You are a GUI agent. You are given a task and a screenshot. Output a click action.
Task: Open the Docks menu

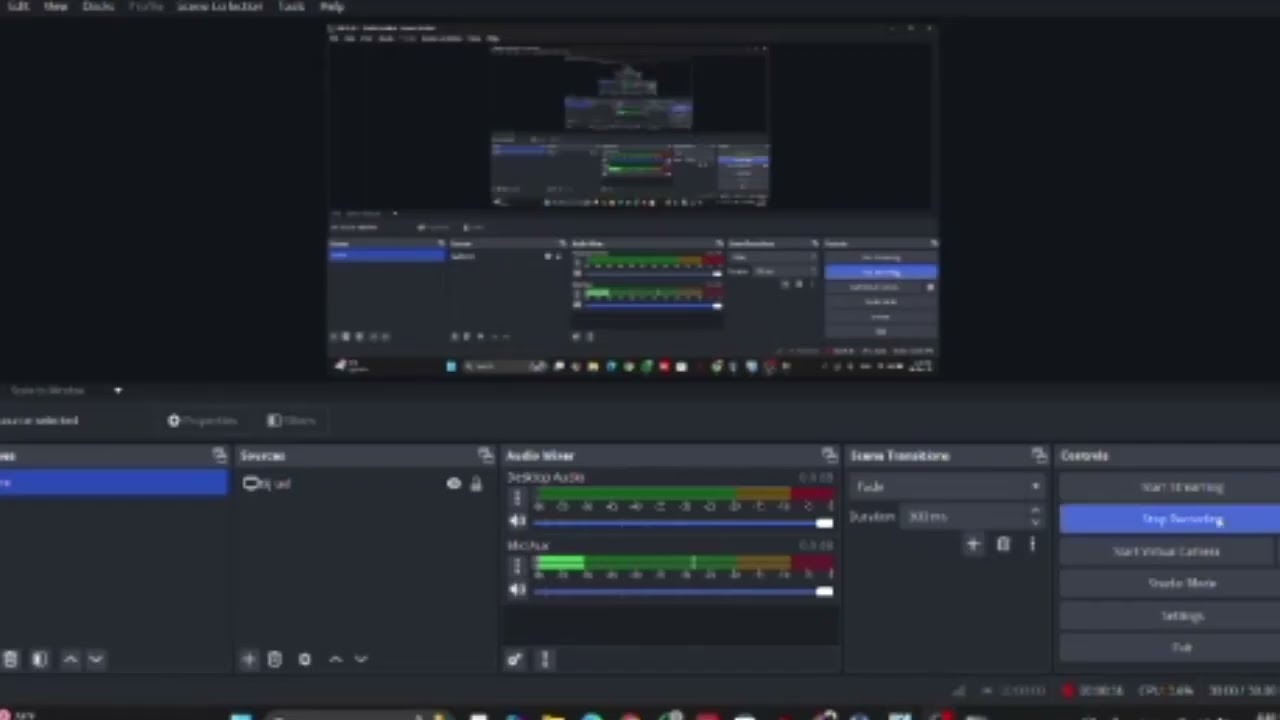98,6
